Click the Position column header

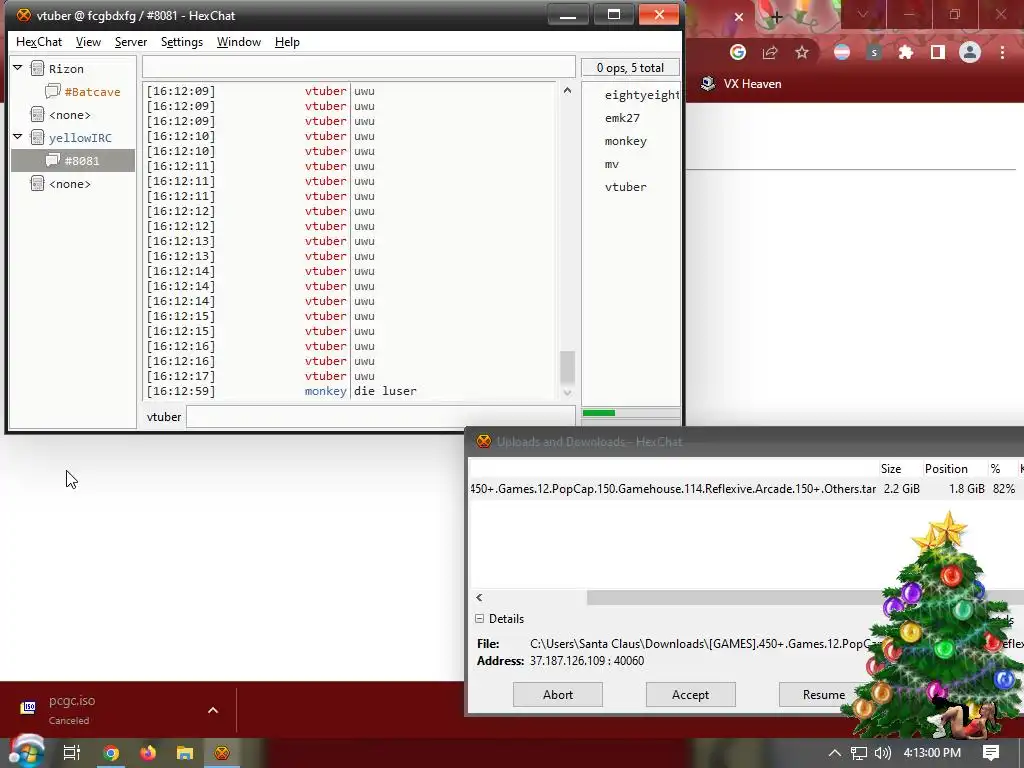click(946, 469)
